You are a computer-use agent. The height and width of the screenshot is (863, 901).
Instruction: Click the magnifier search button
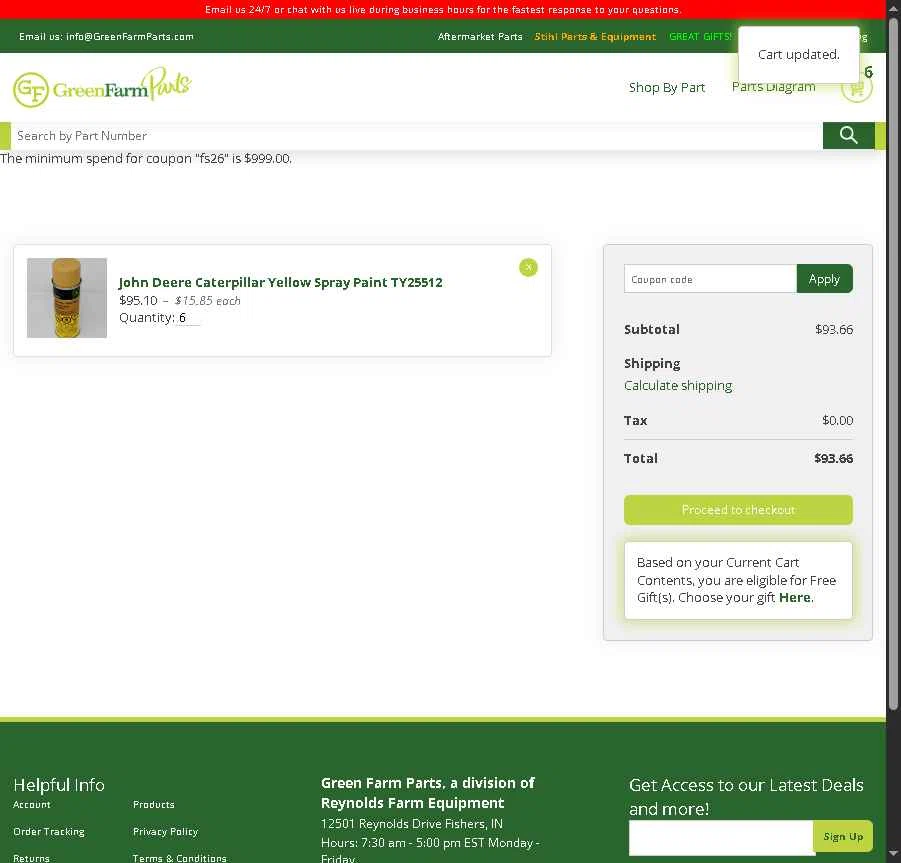click(848, 136)
